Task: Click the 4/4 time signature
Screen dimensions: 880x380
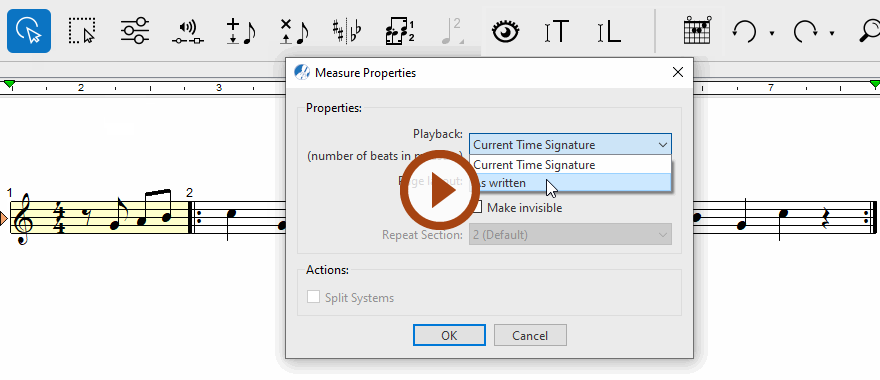Action: [x=59, y=219]
